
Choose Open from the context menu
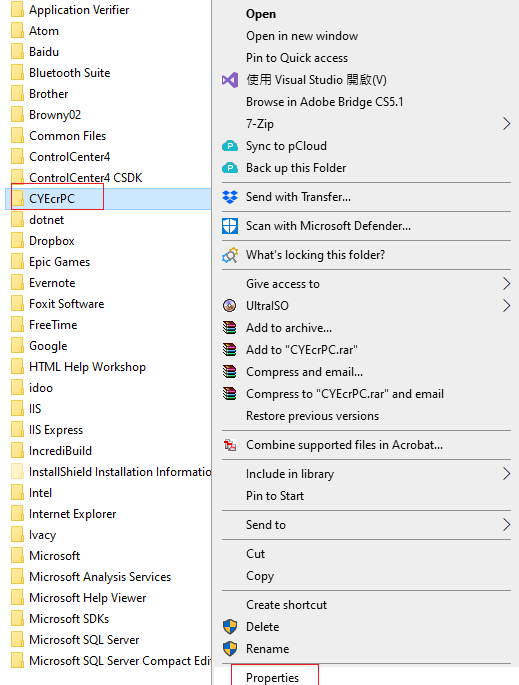[x=261, y=14]
